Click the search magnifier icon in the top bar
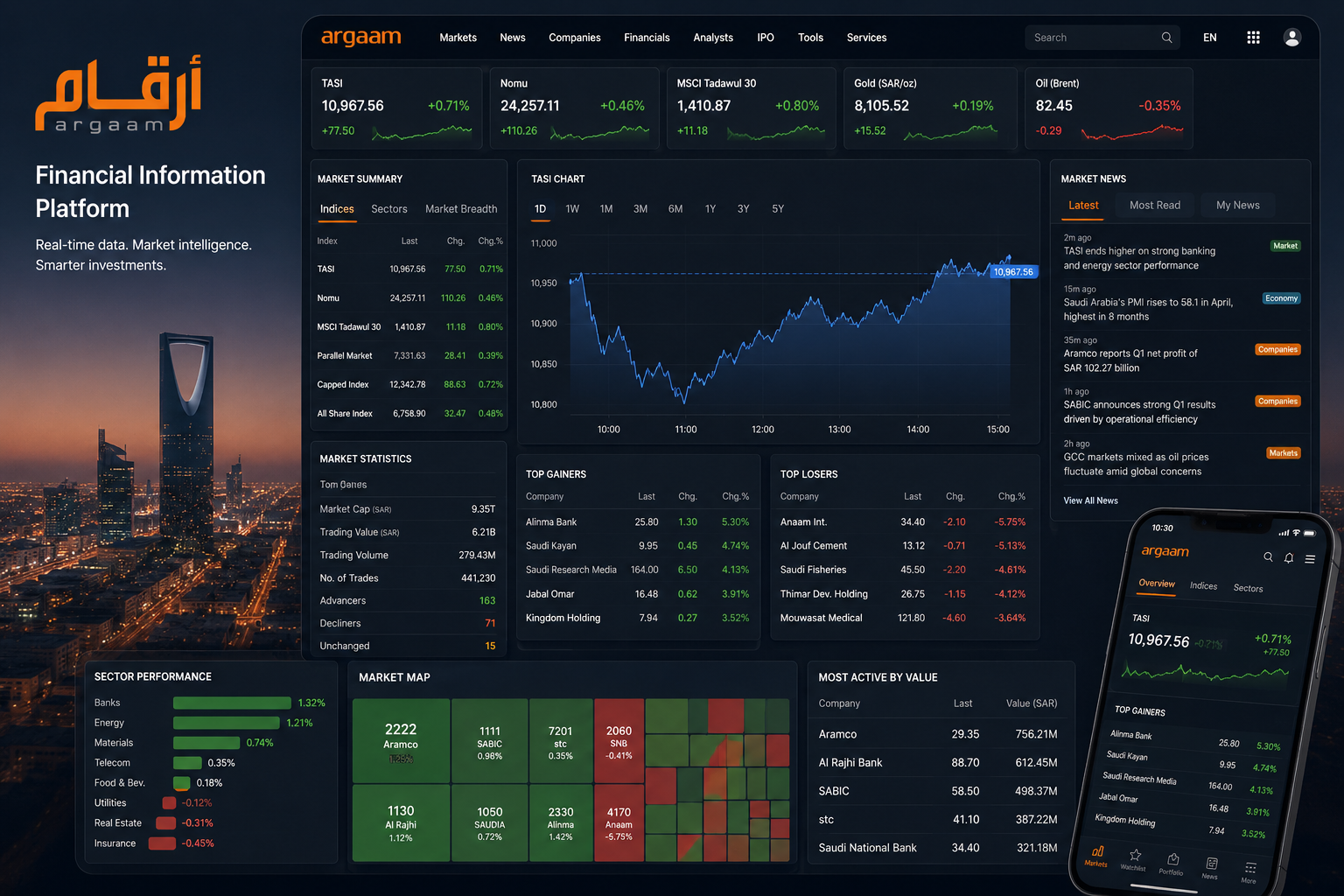Viewport: 1344px width, 896px height. (1166, 38)
